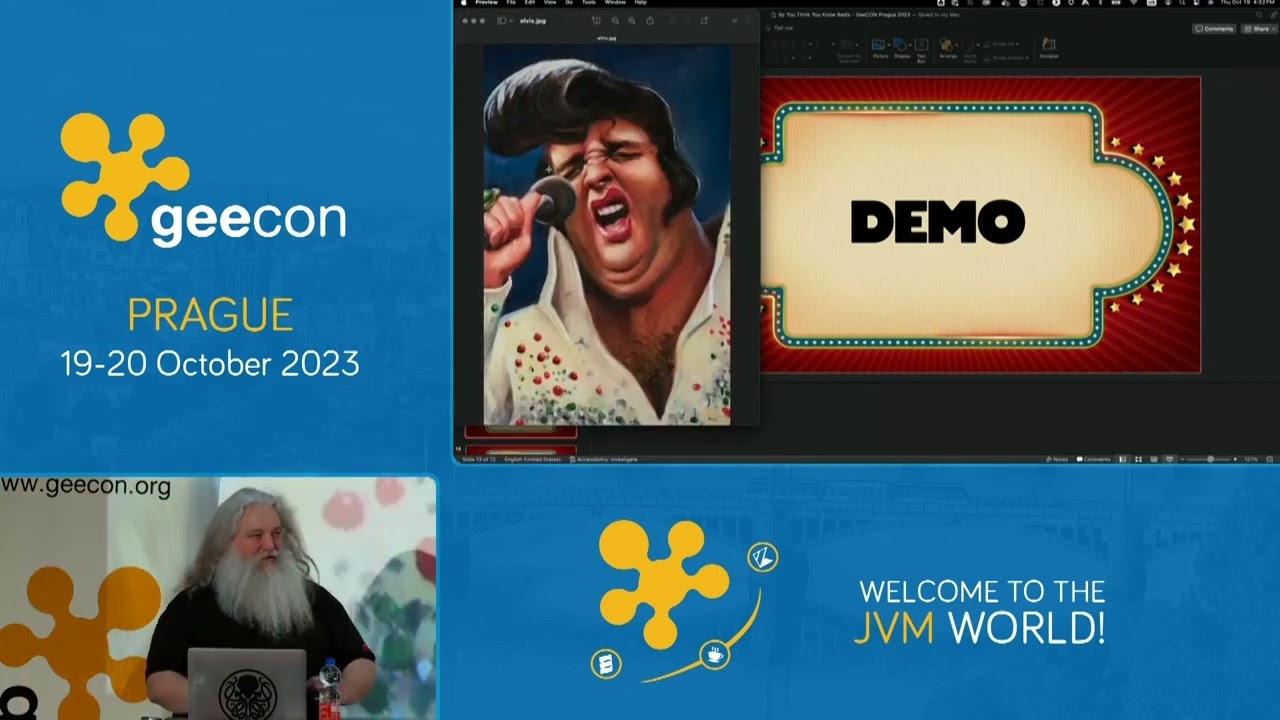This screenshot has width=1280, height=720.
Task: Open the Tools menu
Action: click(x=589, y=3)
